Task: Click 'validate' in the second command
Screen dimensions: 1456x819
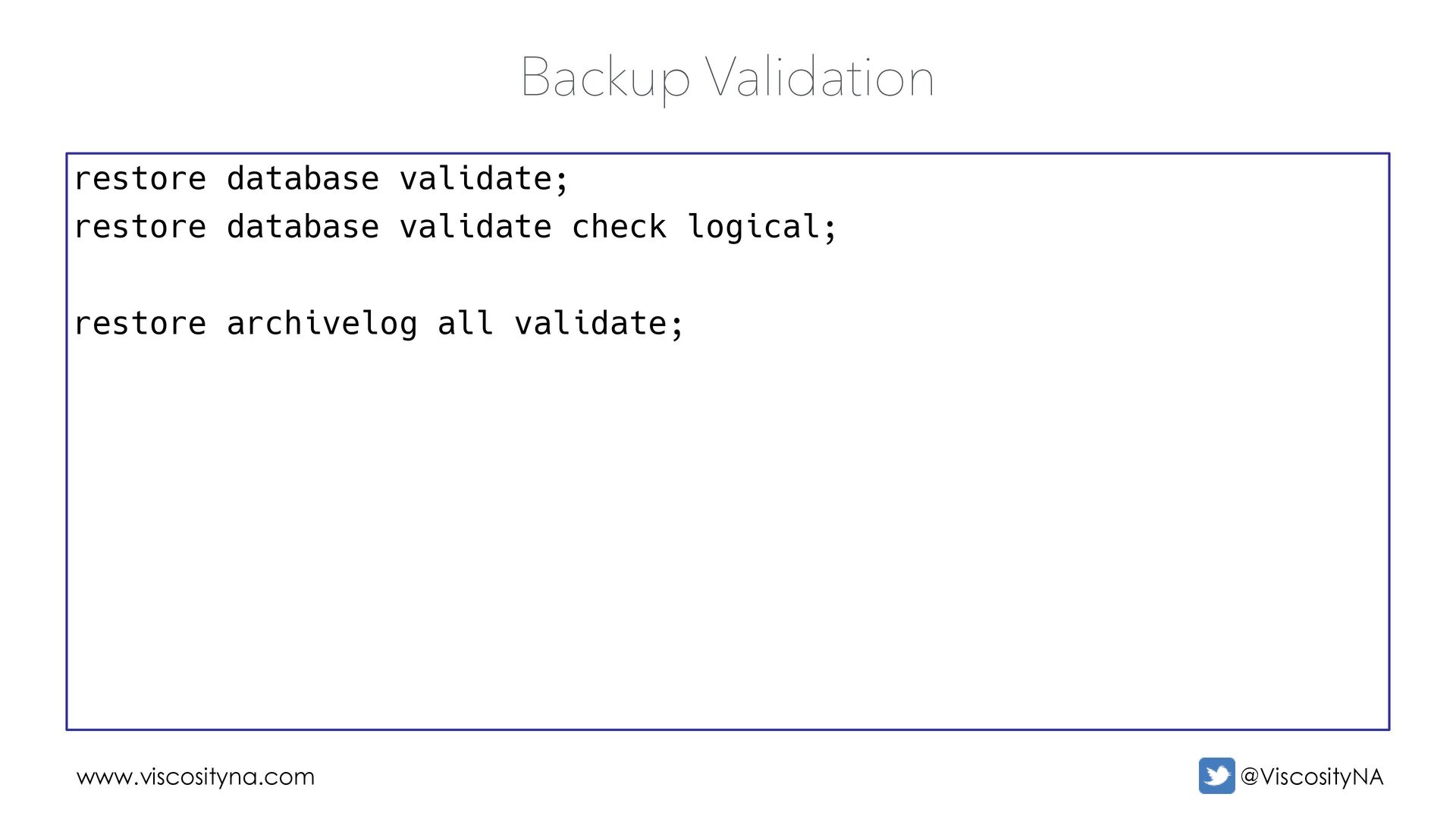Action: coord(475,227)
